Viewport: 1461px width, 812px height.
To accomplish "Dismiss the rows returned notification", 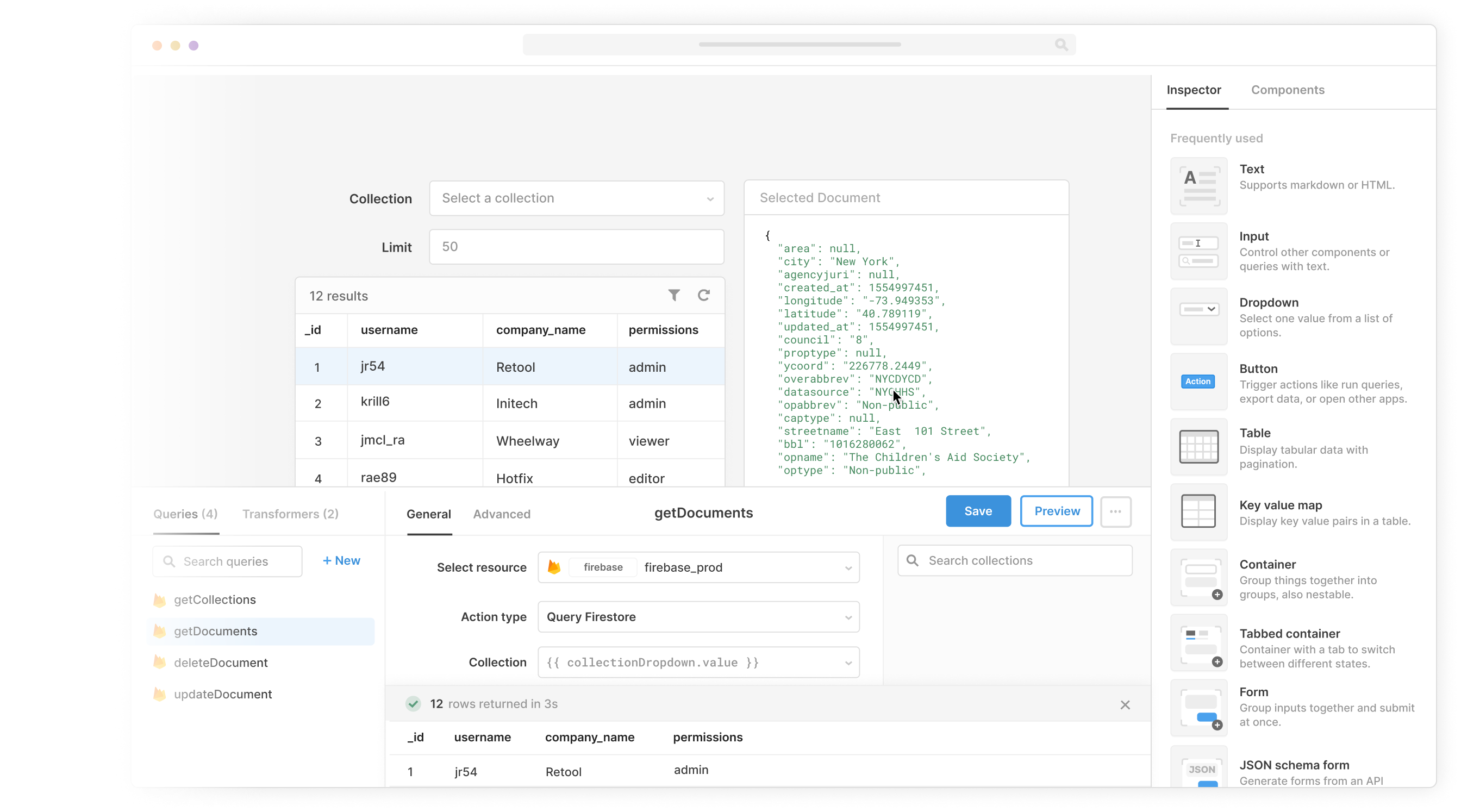I will point(1125,705).
